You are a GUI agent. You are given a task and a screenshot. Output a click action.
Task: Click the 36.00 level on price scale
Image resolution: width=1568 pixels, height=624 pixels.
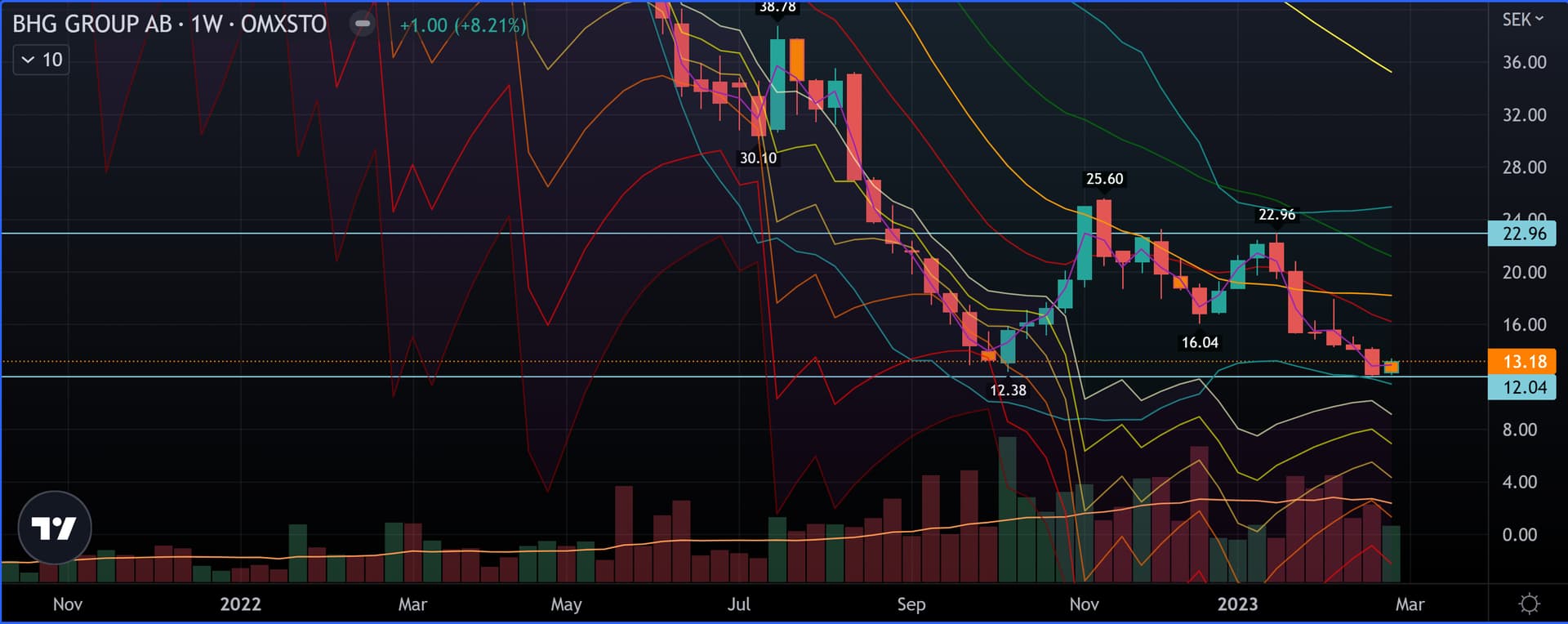[1524, 62]
